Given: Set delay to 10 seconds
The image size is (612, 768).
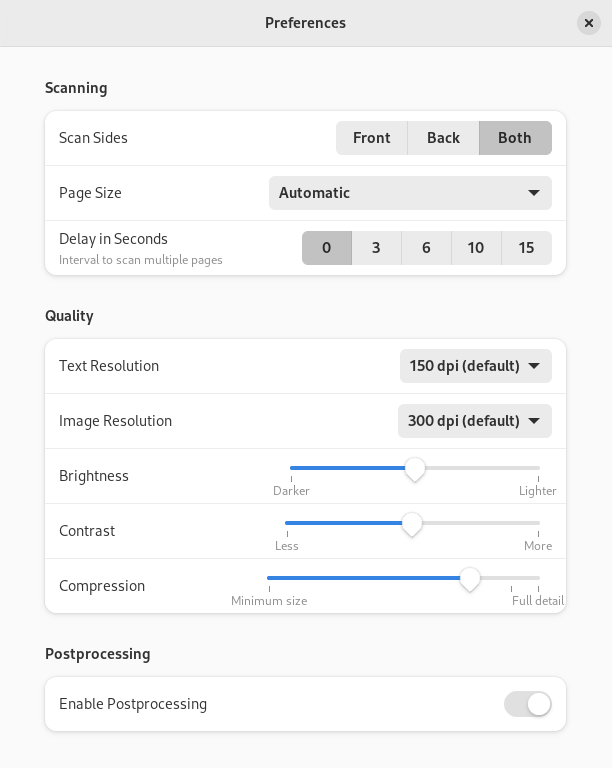Looking at the screenshot, I should [476, 248].
